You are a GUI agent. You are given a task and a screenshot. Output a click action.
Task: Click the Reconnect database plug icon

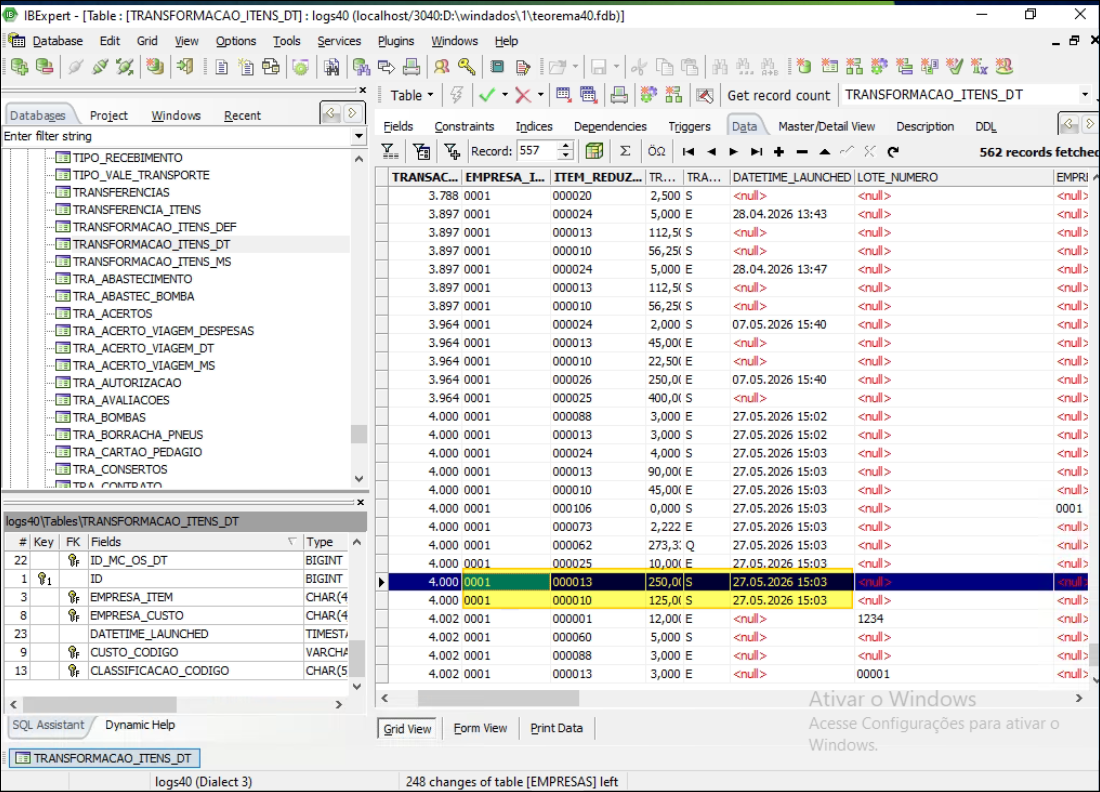[125, 67]
